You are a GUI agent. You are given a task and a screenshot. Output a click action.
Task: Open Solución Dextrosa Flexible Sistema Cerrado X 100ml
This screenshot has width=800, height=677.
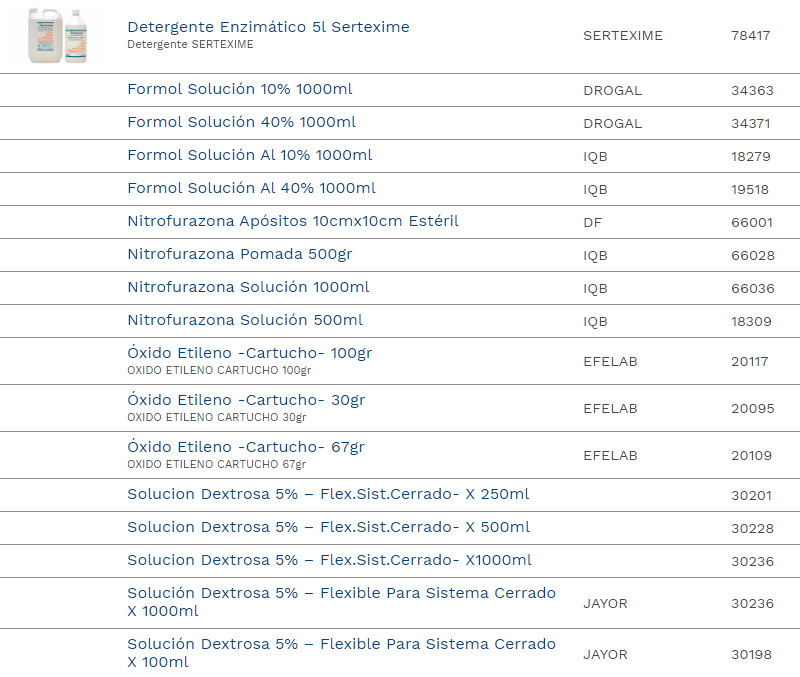pos(341,645)
